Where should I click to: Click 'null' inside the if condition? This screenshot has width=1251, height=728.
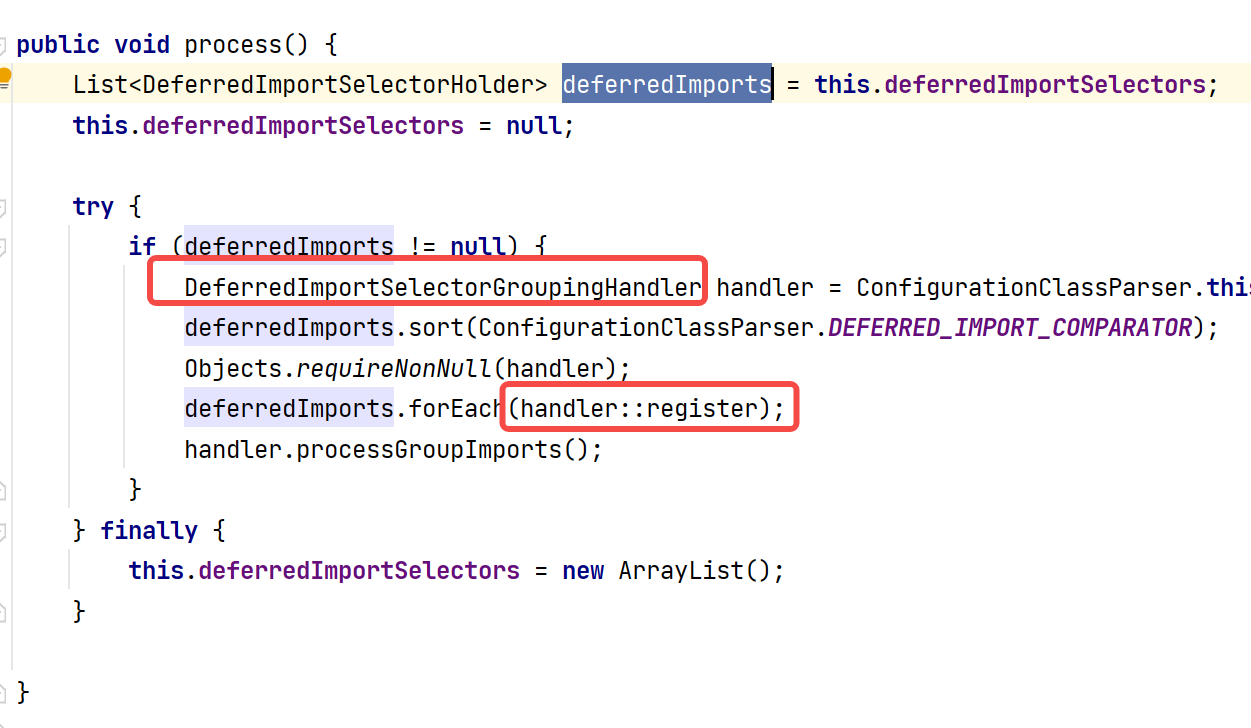(478, 246)
